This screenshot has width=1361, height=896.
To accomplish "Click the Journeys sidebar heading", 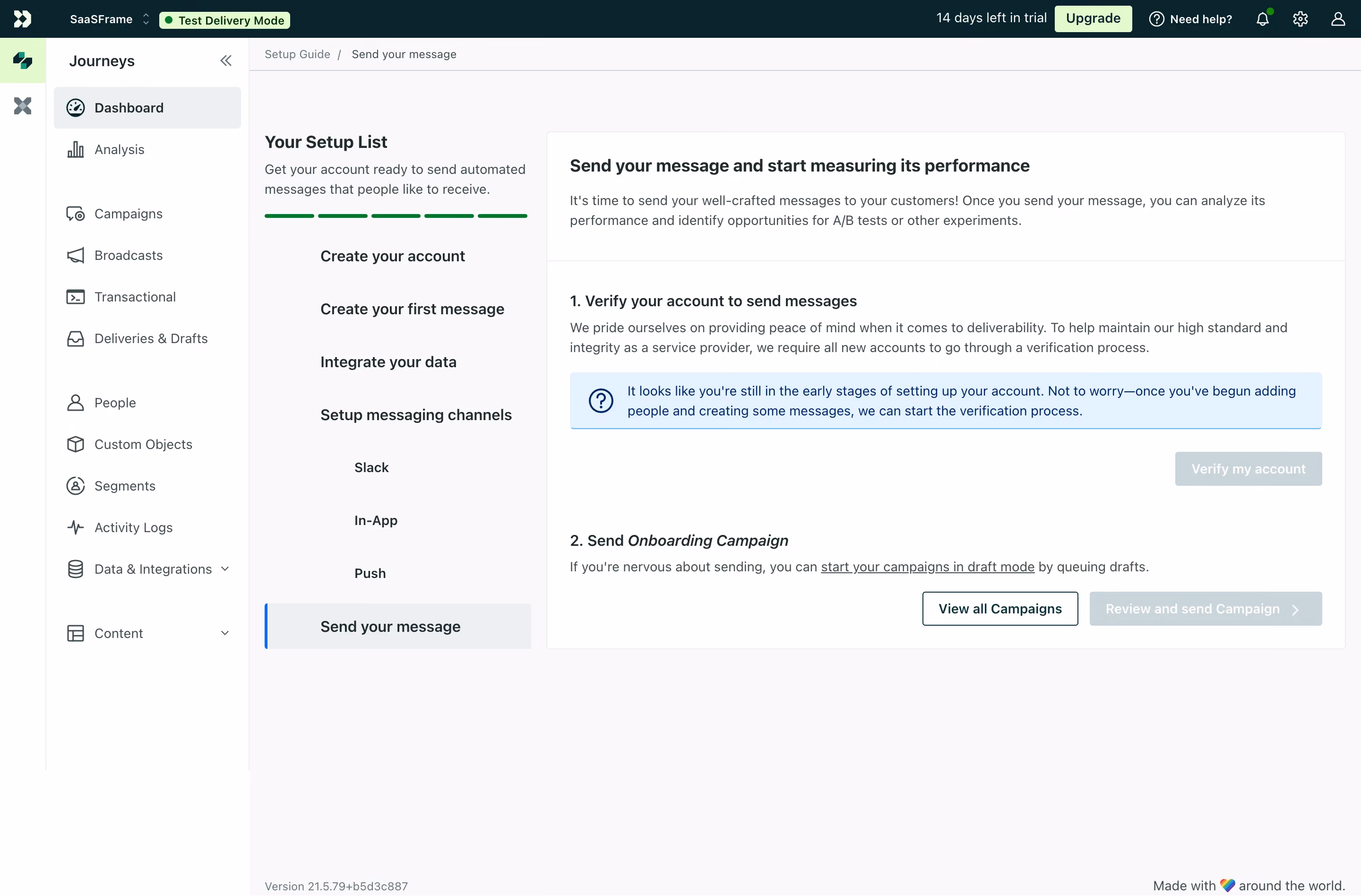I will point(102,60).
